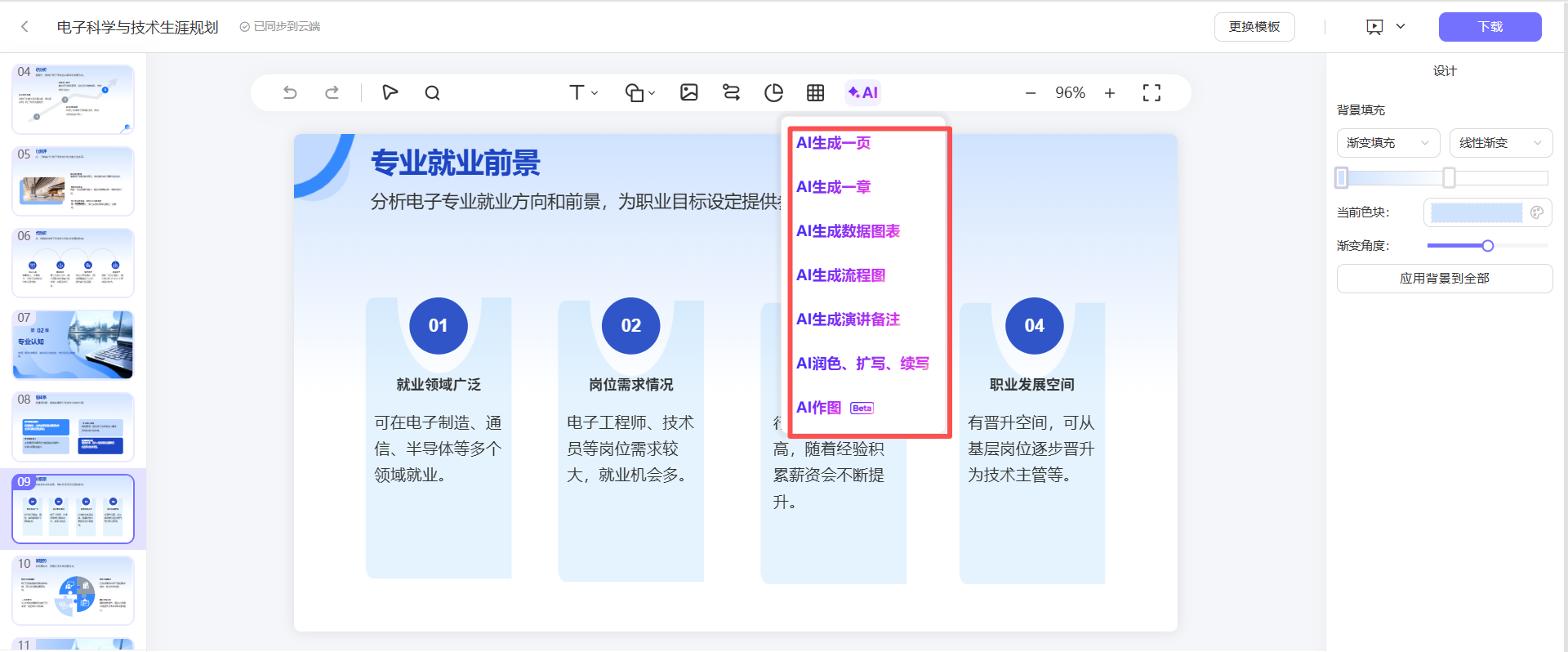Screen dimensions: 1568x652
Task: Click the search magnifier icon
Action: click(432, 92)
